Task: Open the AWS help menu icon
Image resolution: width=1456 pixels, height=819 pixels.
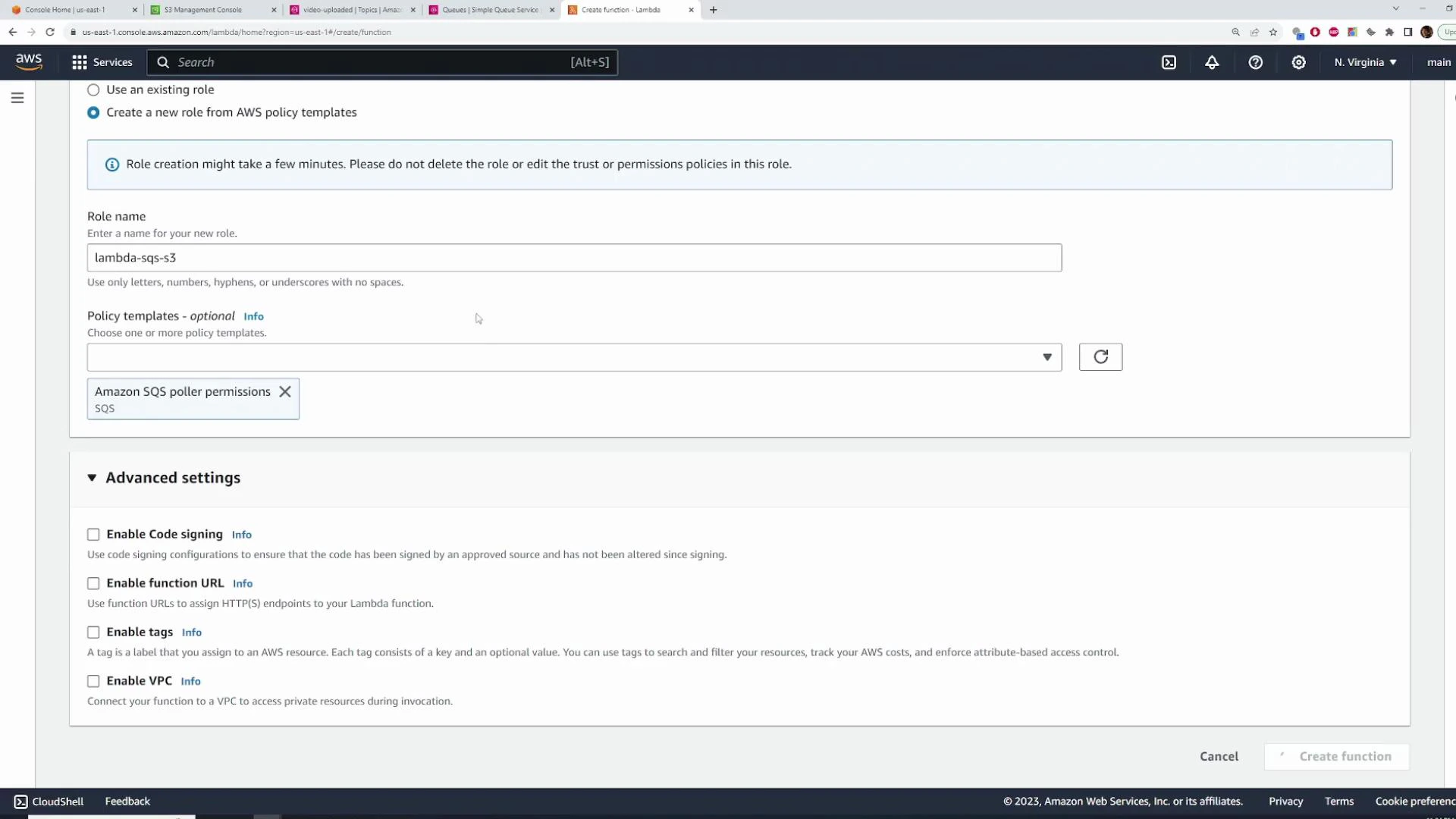Action: click(x=1255, y=62)
